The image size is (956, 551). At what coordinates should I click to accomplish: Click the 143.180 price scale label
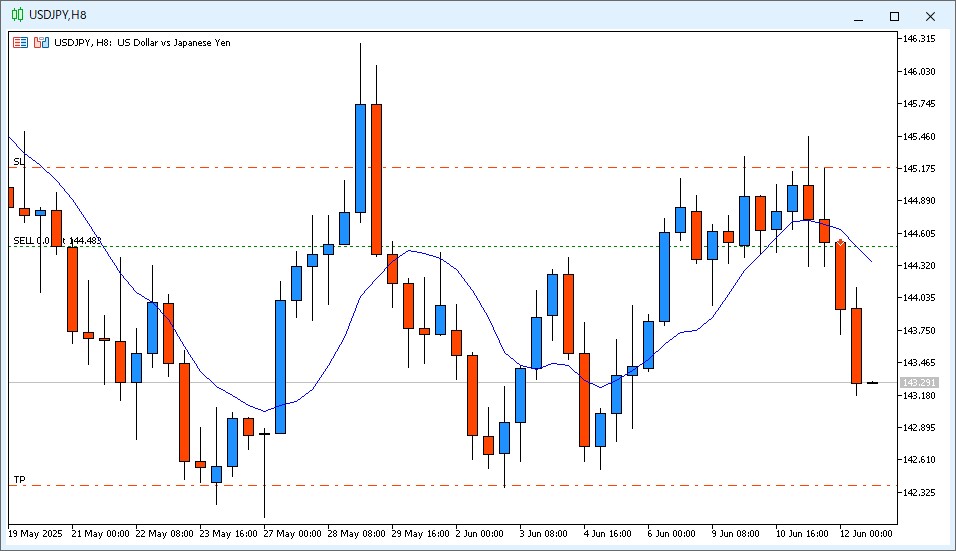click(919, 396)
